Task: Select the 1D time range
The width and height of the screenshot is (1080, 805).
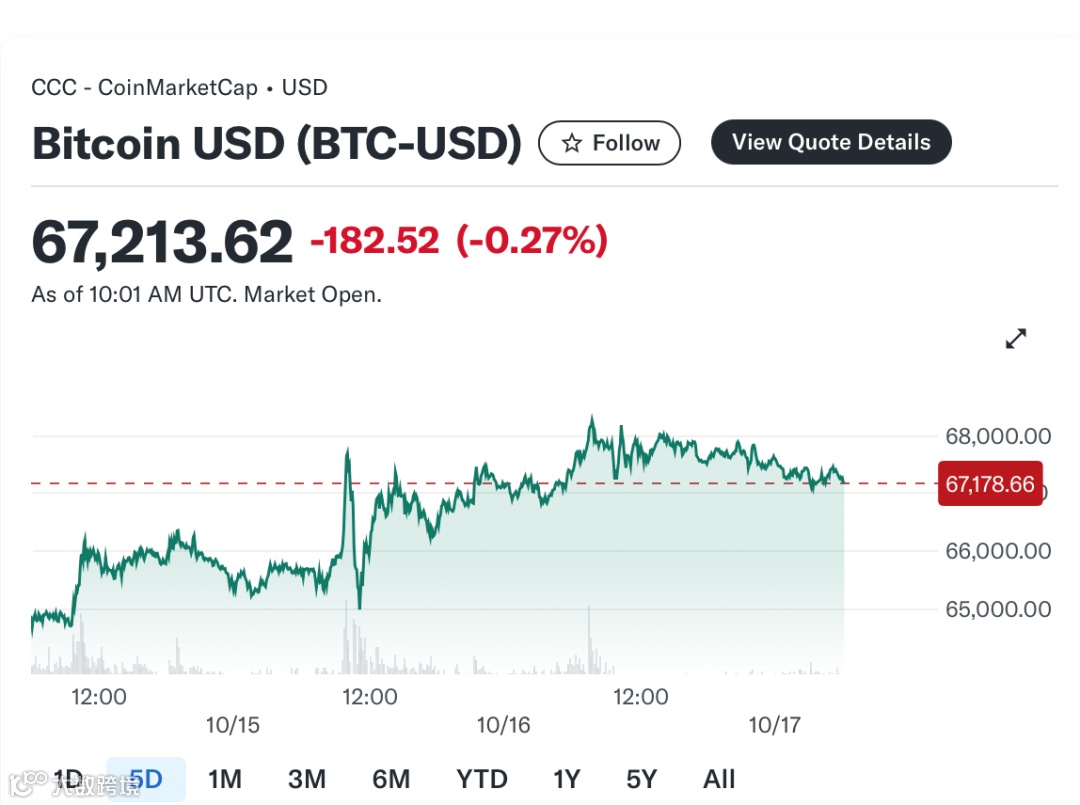Action: point(68,778)
